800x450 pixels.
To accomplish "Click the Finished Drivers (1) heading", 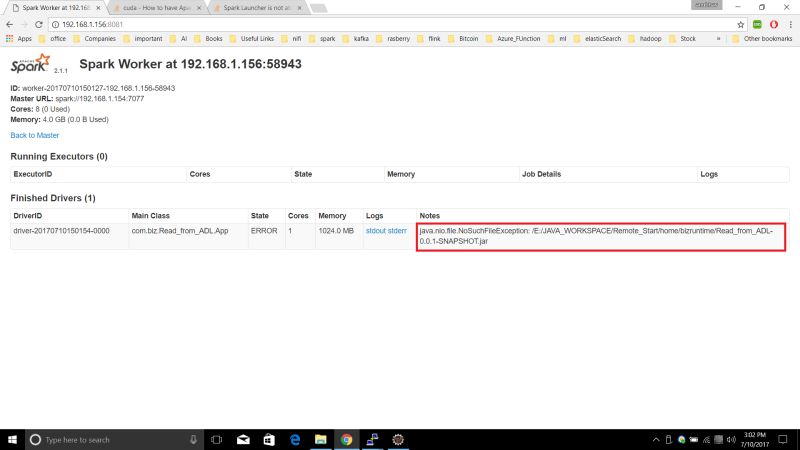I will point(53,198).
